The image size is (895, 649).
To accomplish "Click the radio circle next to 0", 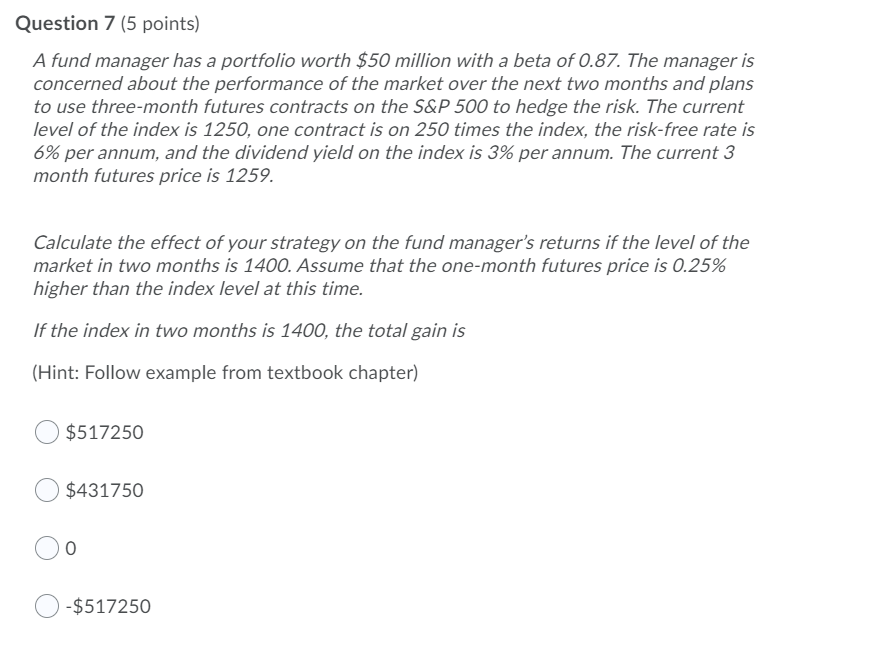I will coord(46,548).
